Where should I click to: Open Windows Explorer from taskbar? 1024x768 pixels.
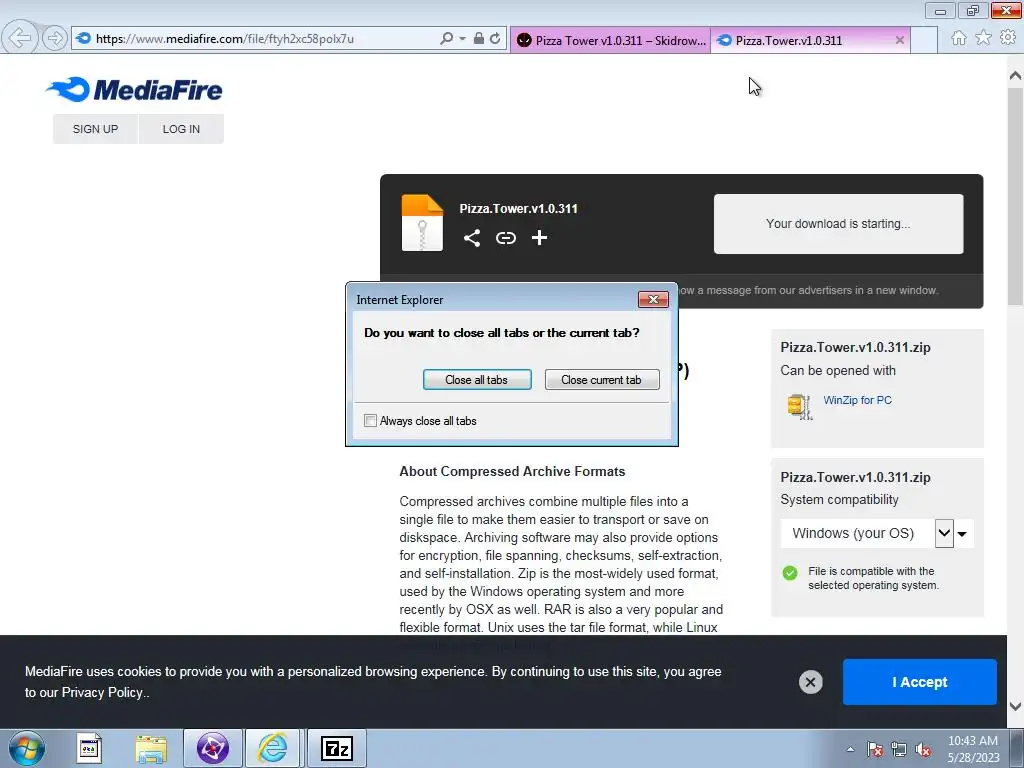click(x=151, y=748)
